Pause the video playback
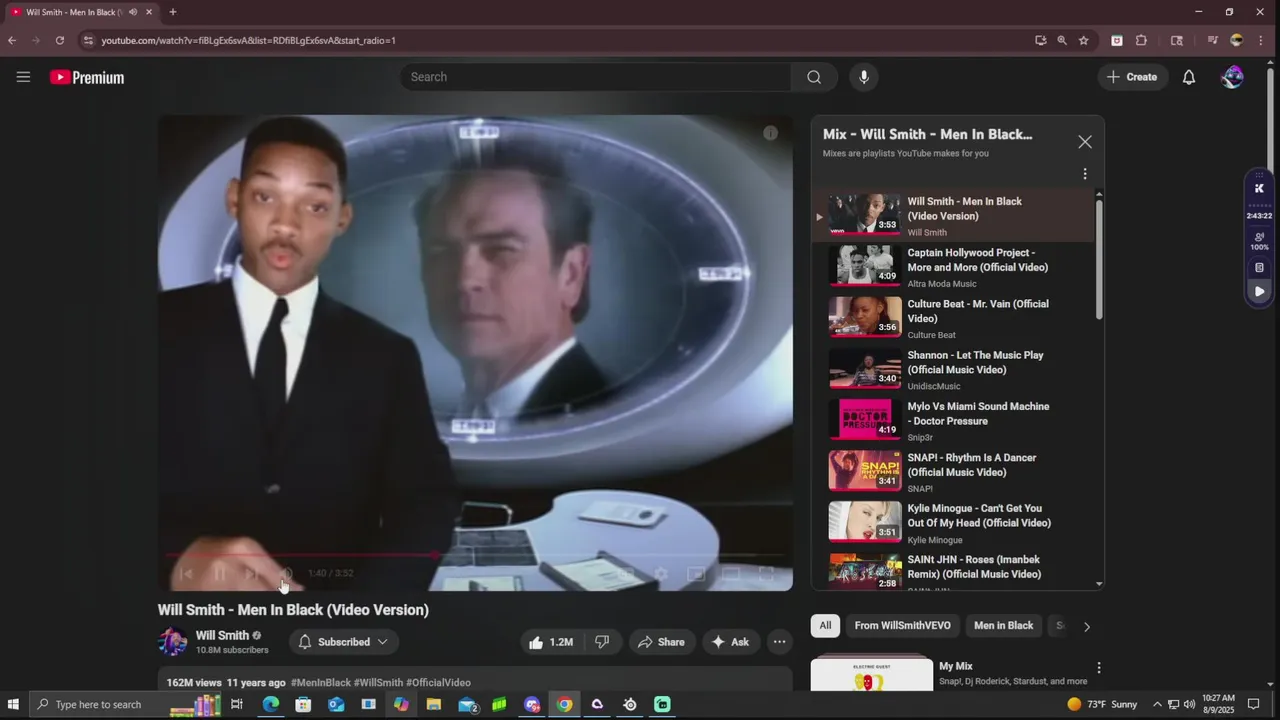 219,573
